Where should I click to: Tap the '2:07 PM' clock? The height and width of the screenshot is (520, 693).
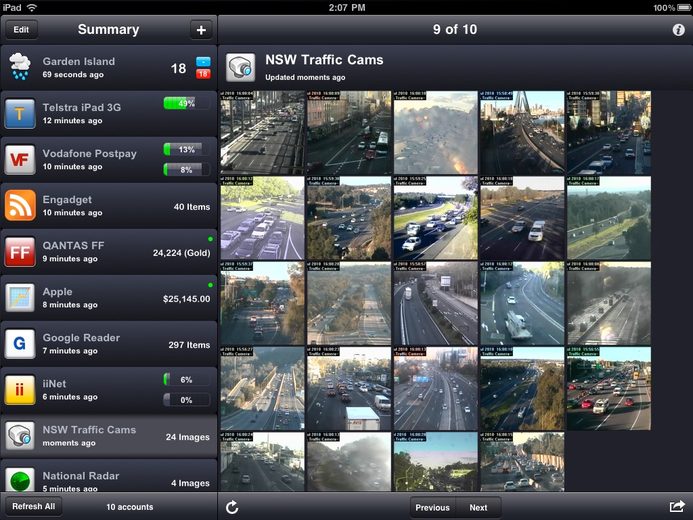click(346, 8)
